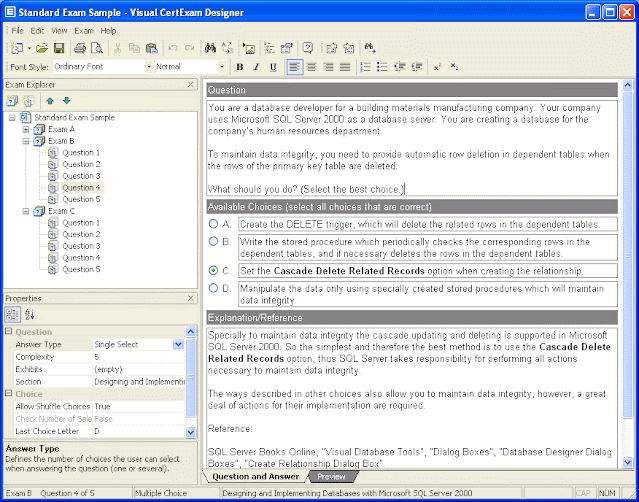Image resolution: width=639 pixels, height=502 pixels.
Task: Collapse Exam C tree node
Action: (x=26, y=211)
